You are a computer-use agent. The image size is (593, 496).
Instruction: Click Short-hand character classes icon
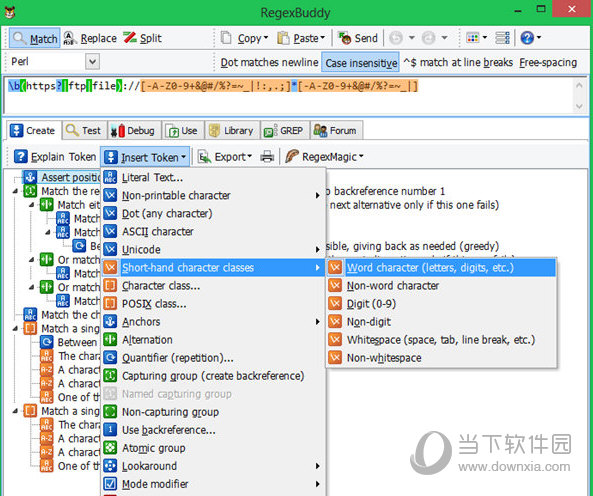click(x=110, y=268)
